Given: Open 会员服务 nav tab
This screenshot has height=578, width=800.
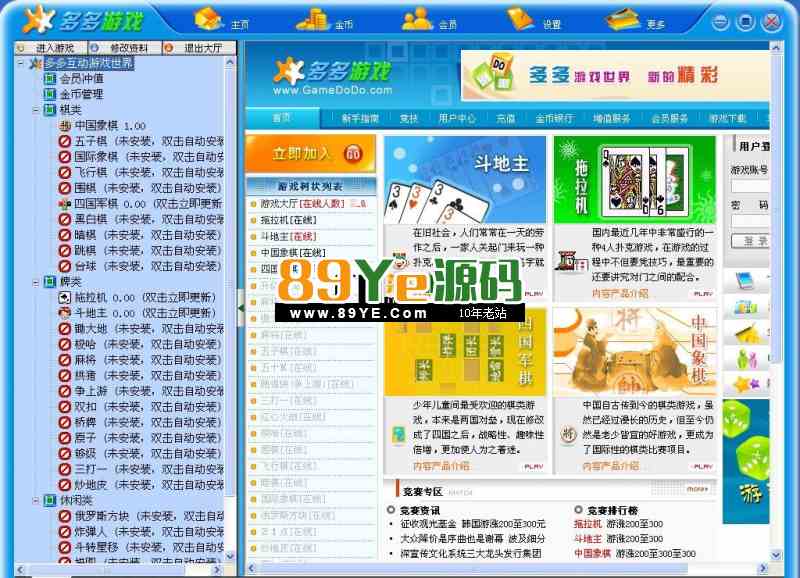Looking at the screenshot, I should click(x=669, y=119).
